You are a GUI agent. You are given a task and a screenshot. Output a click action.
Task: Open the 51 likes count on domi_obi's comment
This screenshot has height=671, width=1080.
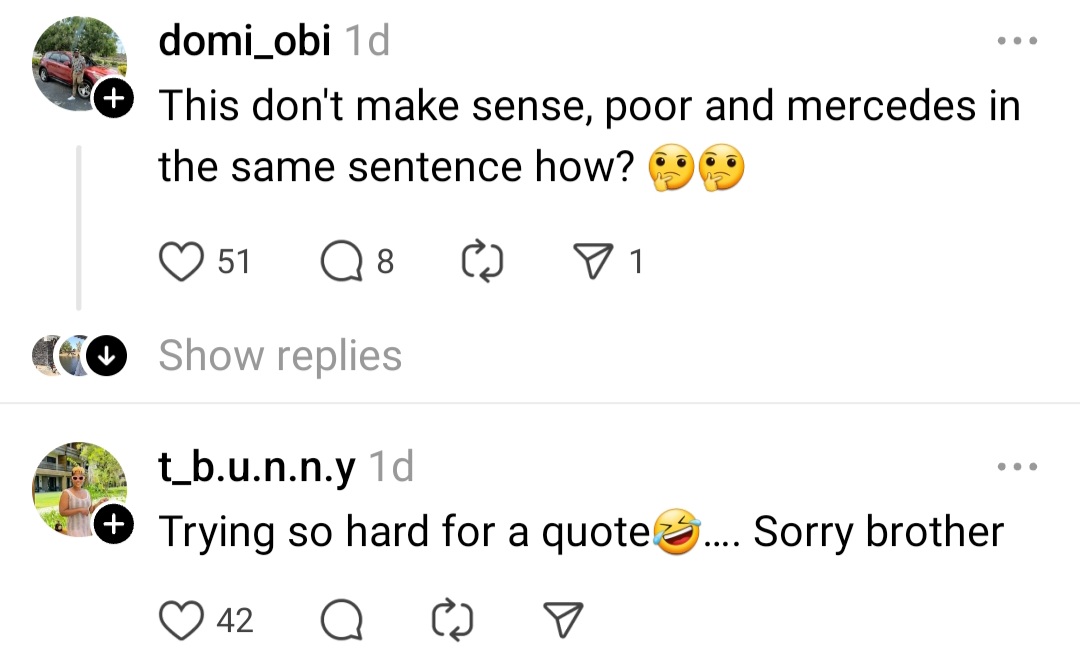pyautogui.click(x=234, y=262)
